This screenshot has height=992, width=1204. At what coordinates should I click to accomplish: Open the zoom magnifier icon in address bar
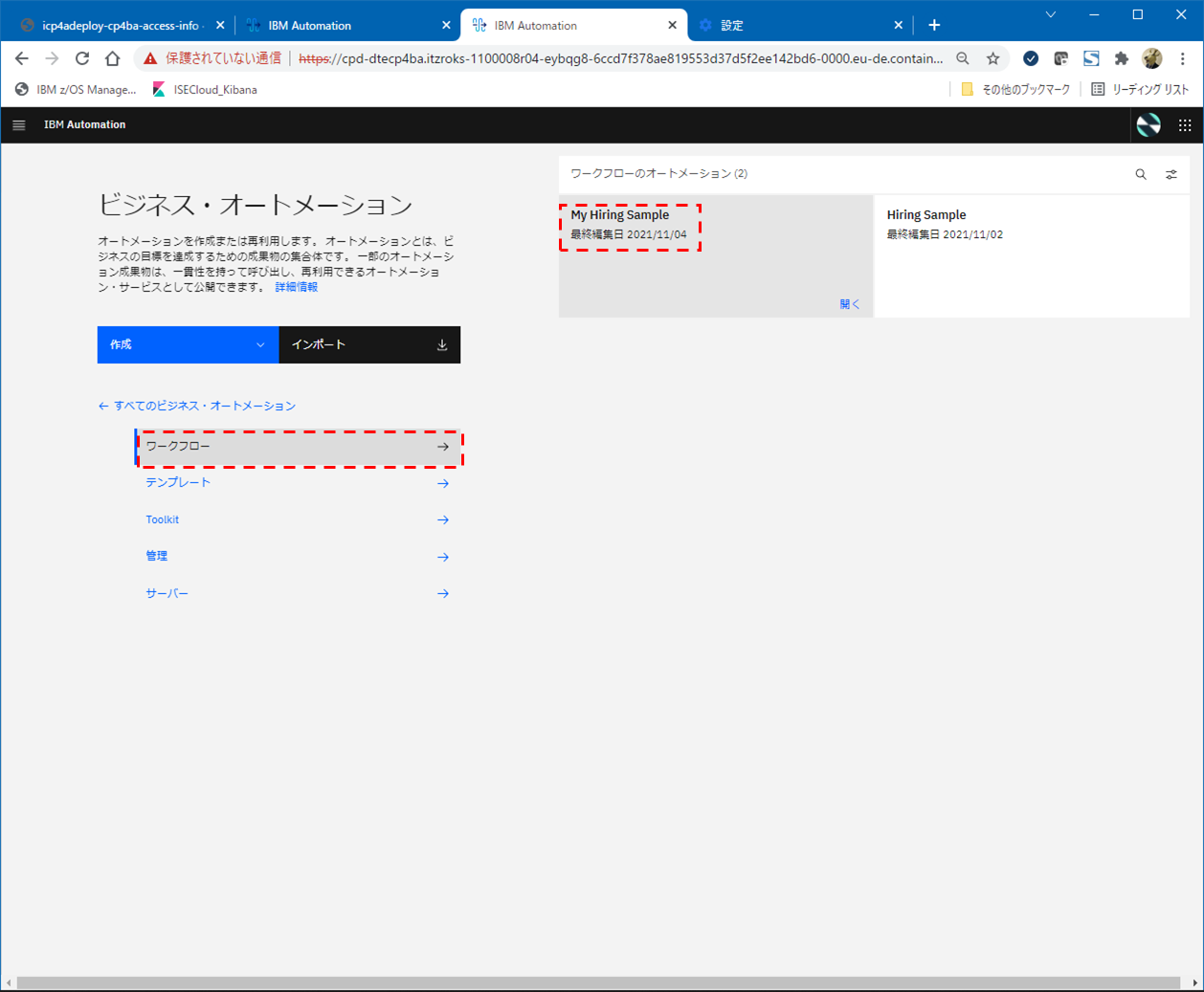coord(963,58)
